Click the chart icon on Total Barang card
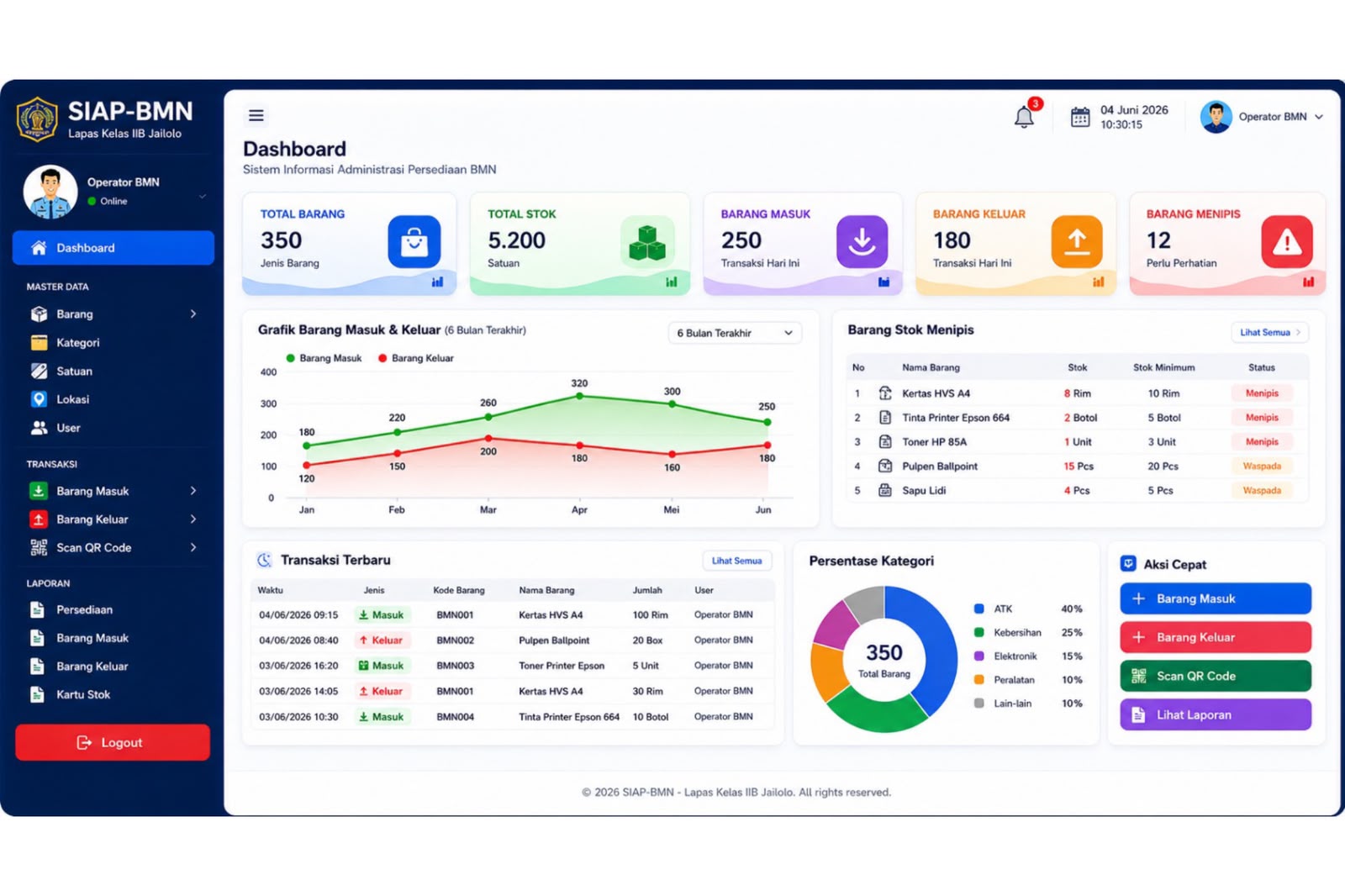 click(437, 282)
